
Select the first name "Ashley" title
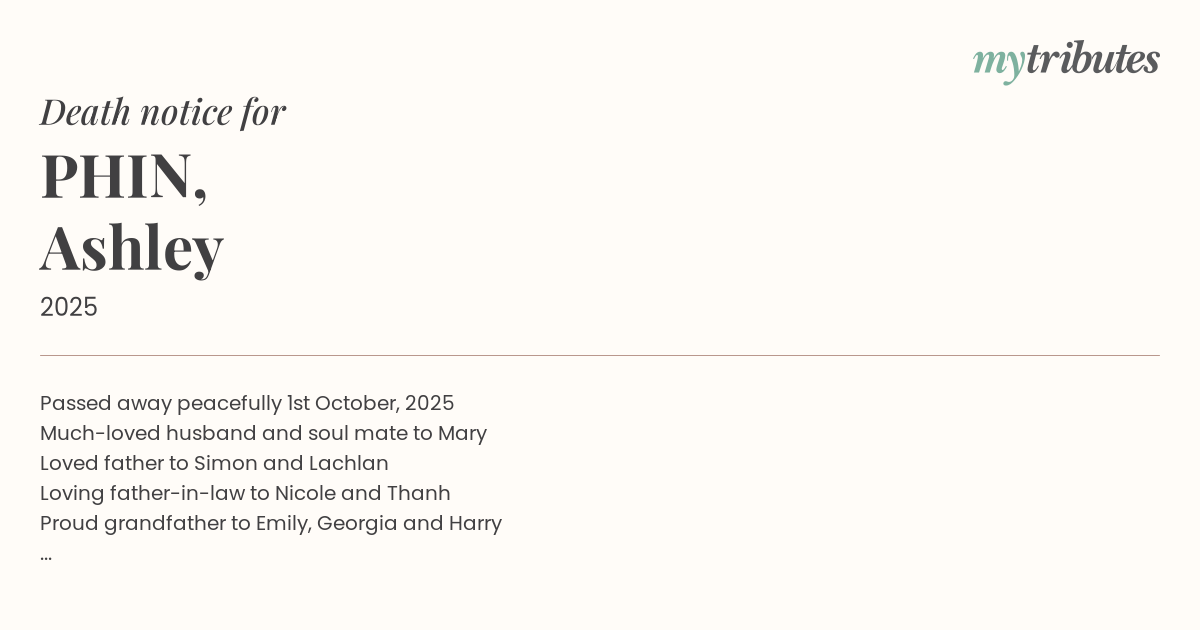click(131, 247)
